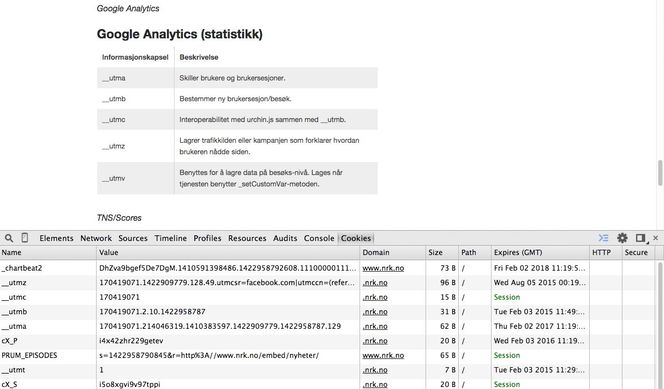This screenshot has height=389, width=664.
Task: Toggle the mobile device mode icon
Action: pos(25,238)
